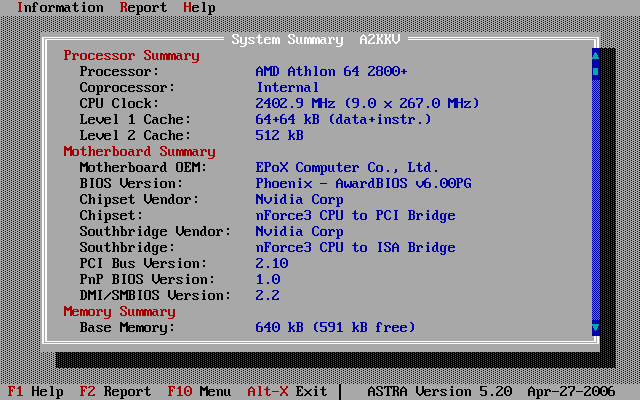The width and height of the screenshot is (640, 400).
Task: Select the BIOS Version row label
Action: coord(131,184)
